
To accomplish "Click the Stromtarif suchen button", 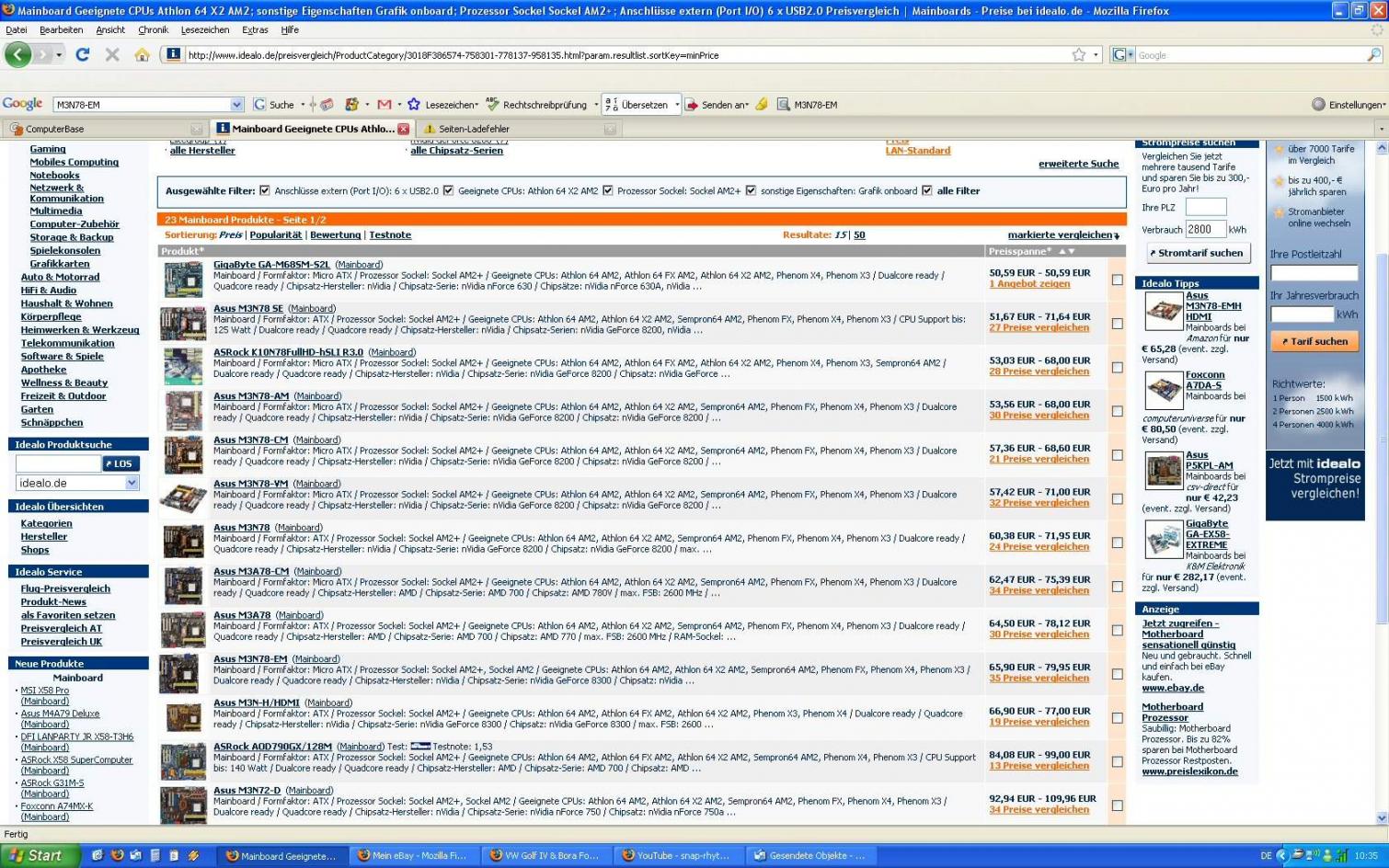I will click(1198, 253).
